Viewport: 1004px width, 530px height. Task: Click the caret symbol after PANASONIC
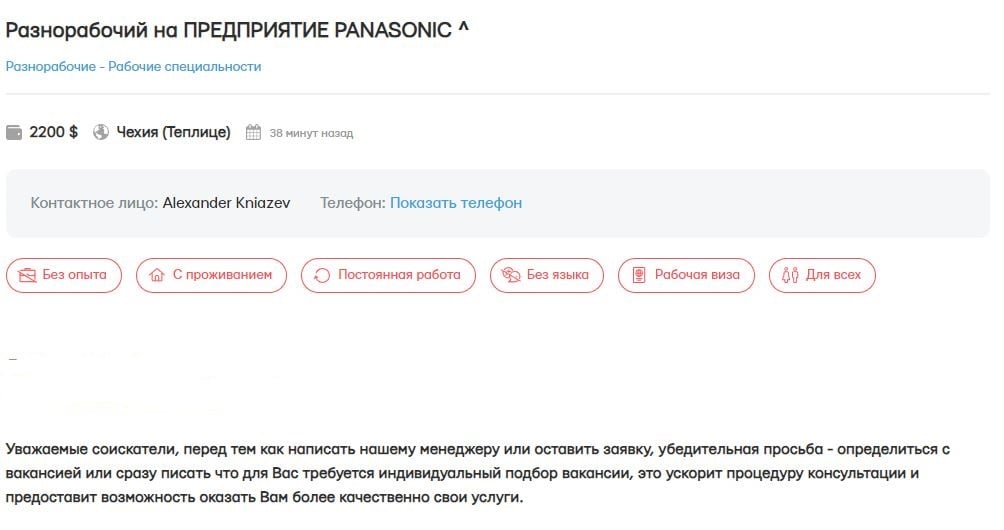point(463,28)
